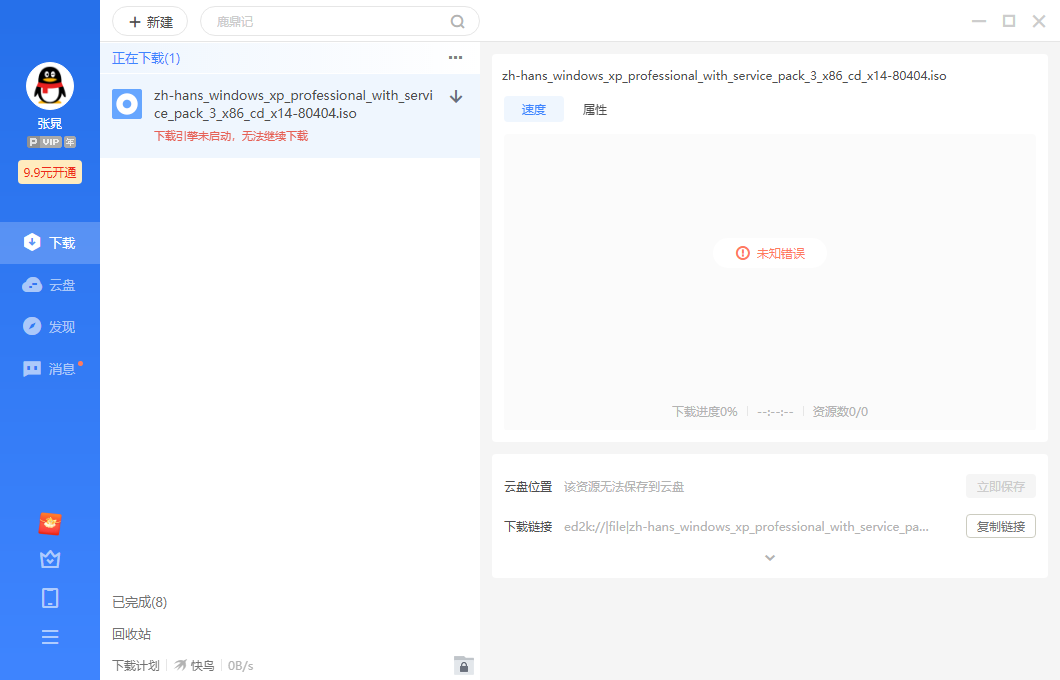Switch to the 属性 tab

595,110
